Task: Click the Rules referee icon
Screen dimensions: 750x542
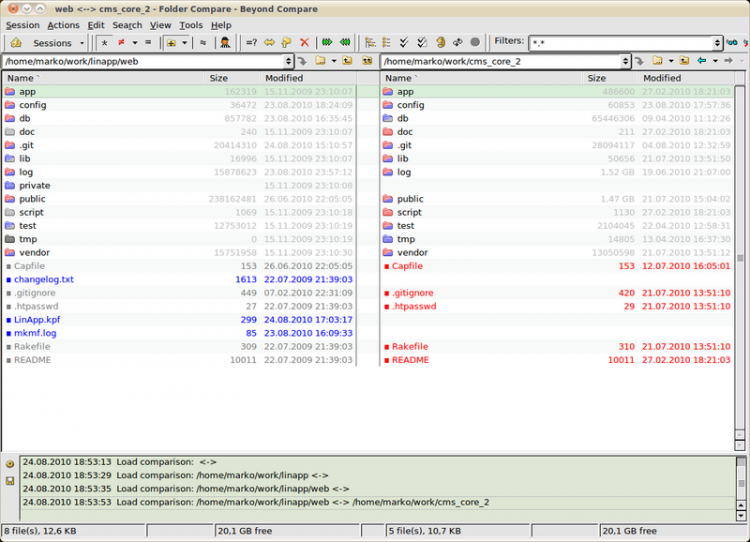Action: (x=226, y=43)
